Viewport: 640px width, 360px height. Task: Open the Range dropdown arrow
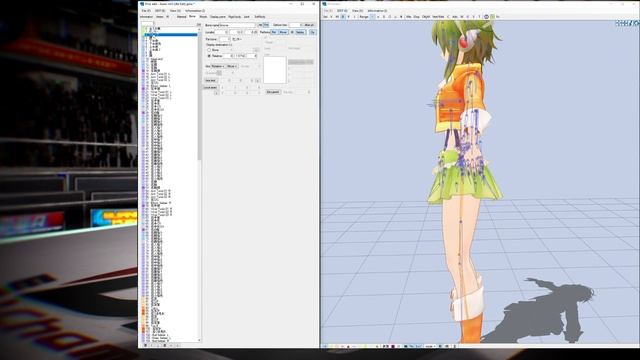[372, 17]
